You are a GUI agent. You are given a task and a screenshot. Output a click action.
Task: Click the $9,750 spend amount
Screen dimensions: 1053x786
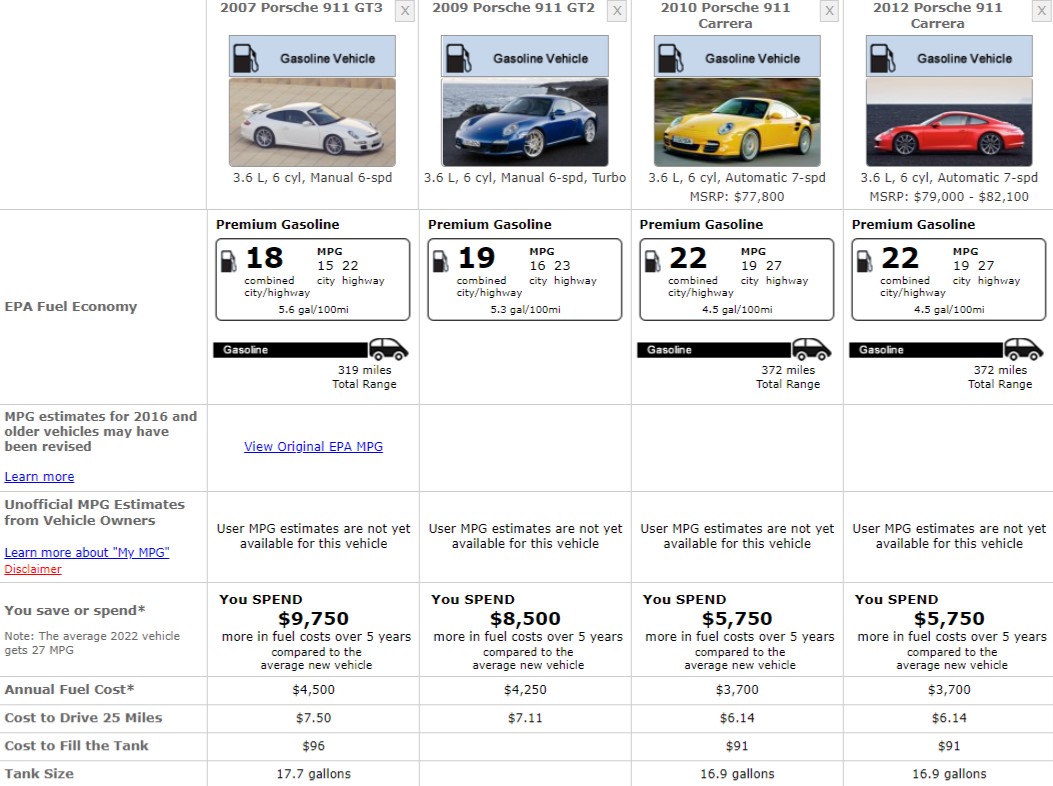click(x=314, y=619)
